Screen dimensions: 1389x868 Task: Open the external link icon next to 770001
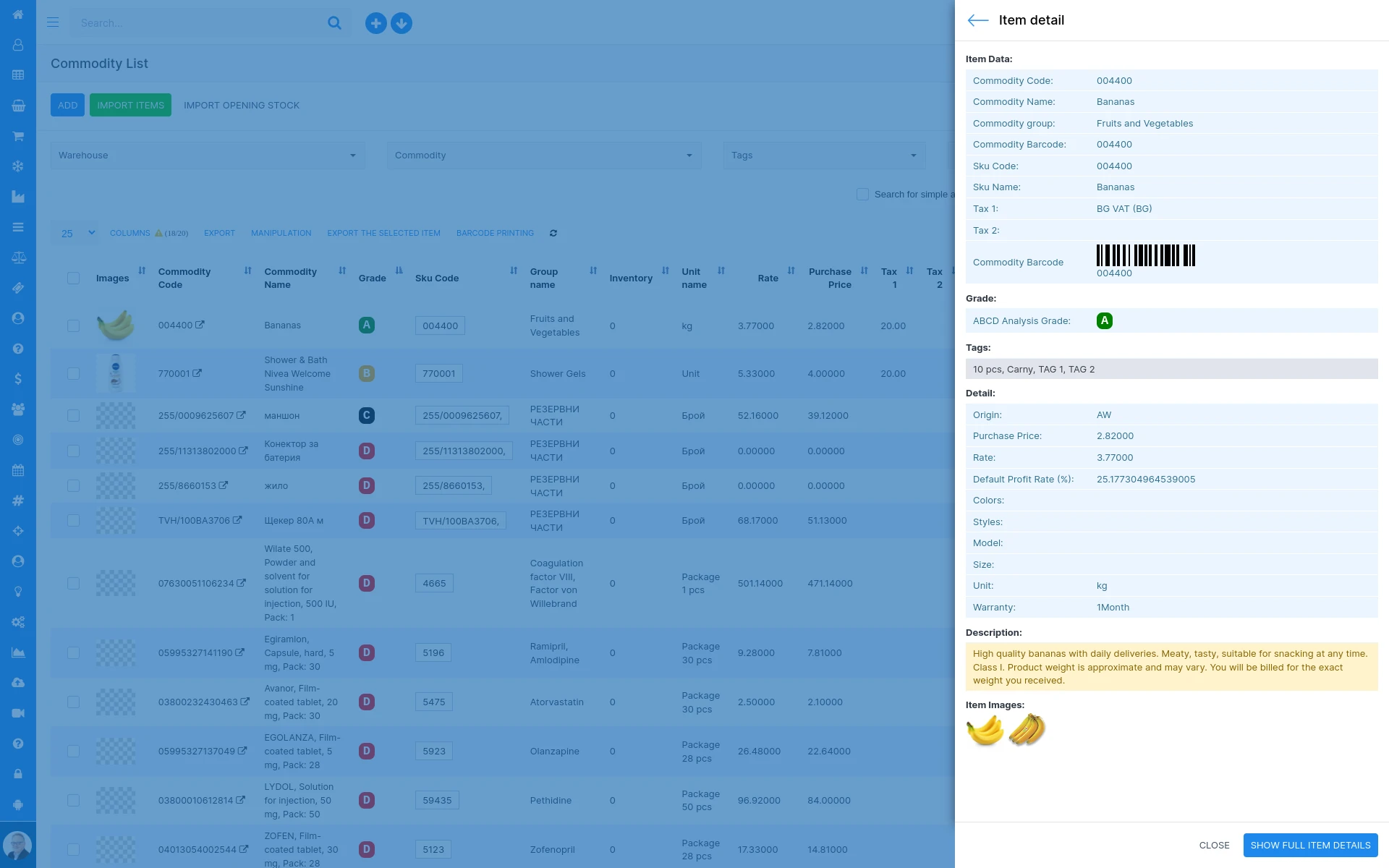click(x=197, y=373)
